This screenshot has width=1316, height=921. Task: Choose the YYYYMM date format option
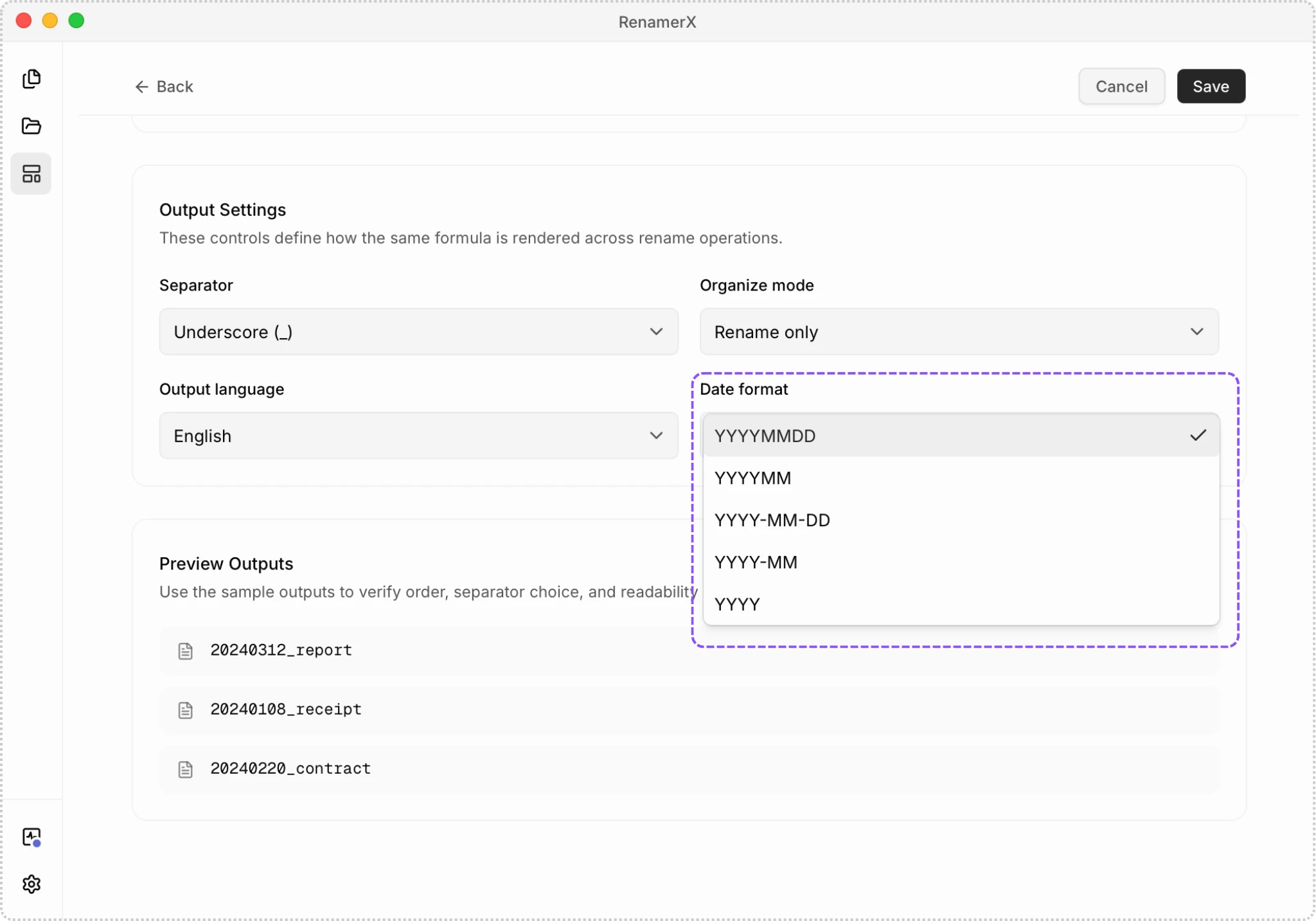pyautogui.click(x=961, y=478)
